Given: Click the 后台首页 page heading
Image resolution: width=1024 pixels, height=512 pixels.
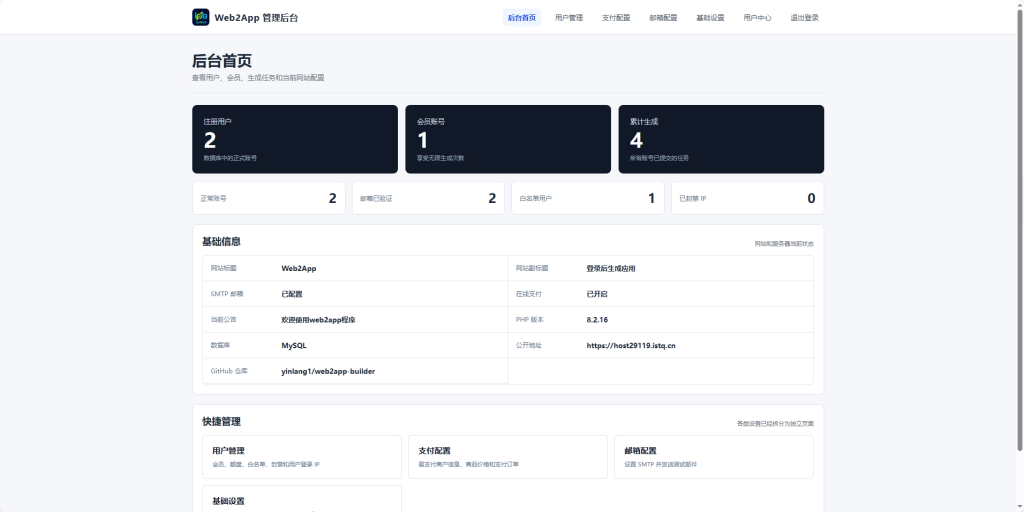Looking at the screenshot, I should (222, 61).
